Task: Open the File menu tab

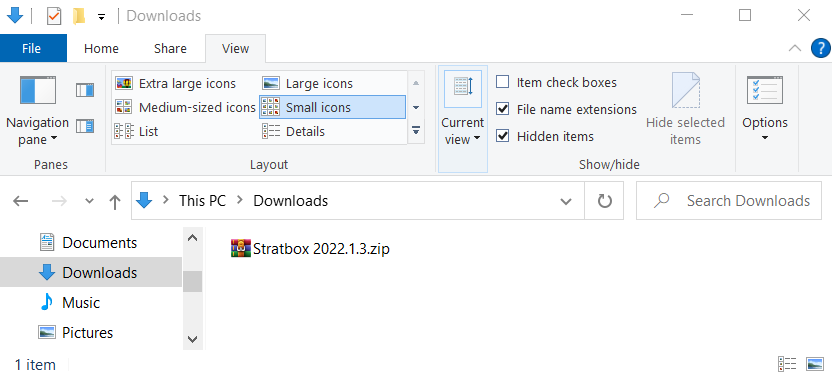Action: pos(32,49)
